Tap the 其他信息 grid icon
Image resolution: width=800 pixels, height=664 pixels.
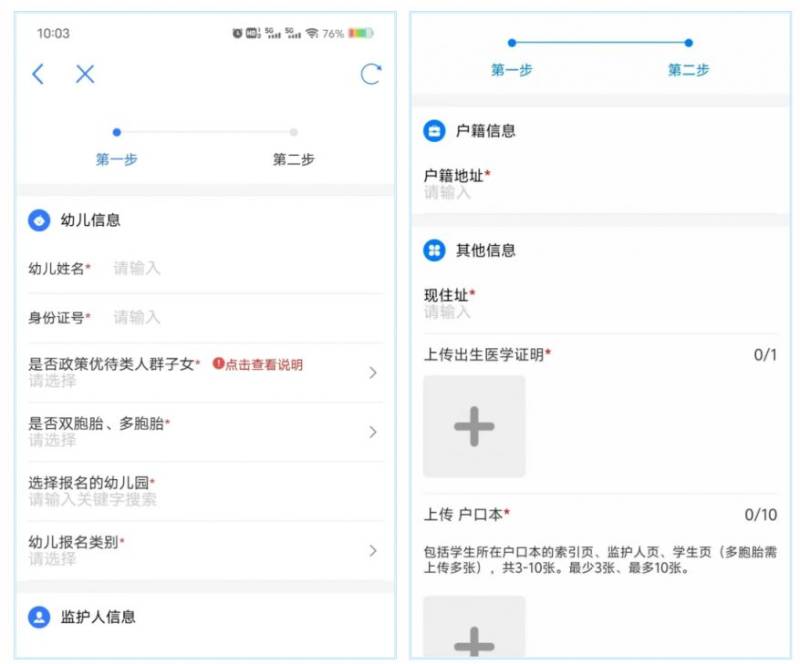434,250
